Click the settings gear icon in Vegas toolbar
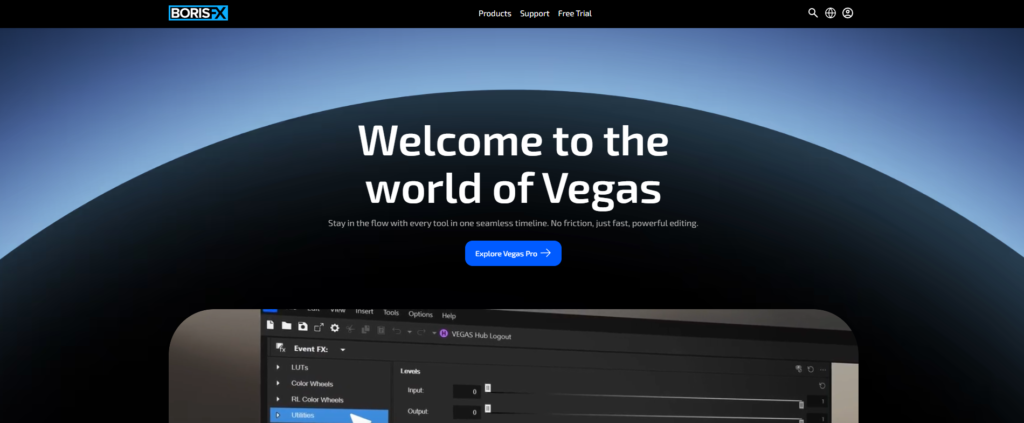This screenshot has width=1024, height=423. click(335, 328)
